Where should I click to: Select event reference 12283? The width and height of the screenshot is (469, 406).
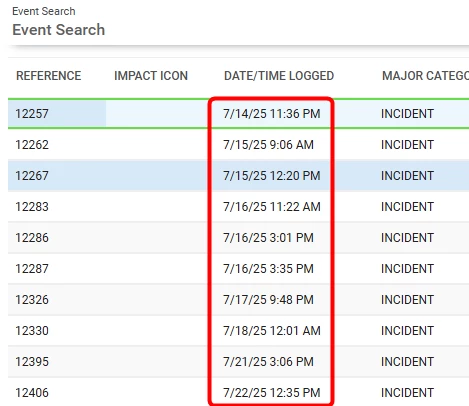coord(32,207)
